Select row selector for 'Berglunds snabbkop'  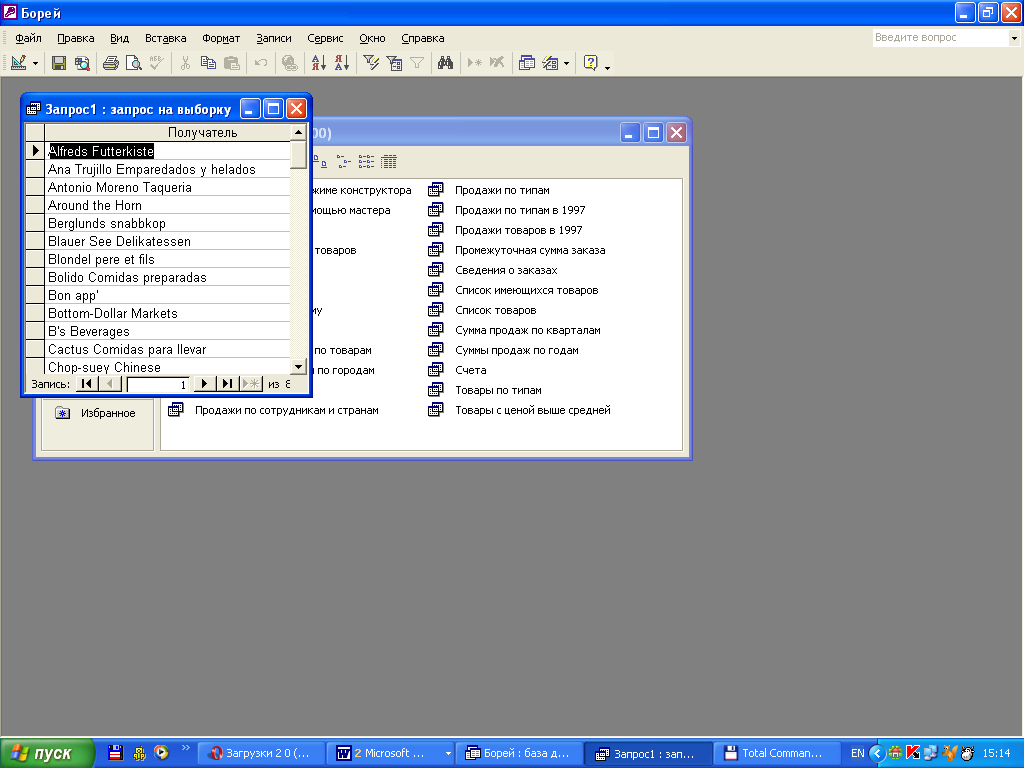click(x=35, y=223)
